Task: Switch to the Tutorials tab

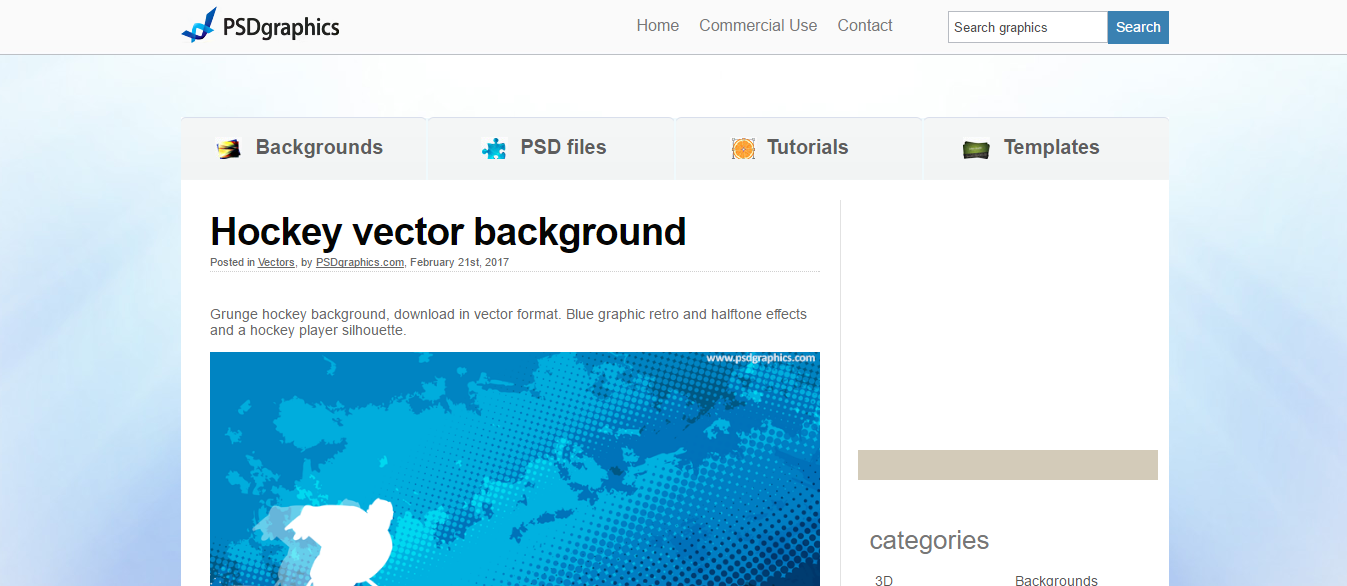Action: [798, 148]
